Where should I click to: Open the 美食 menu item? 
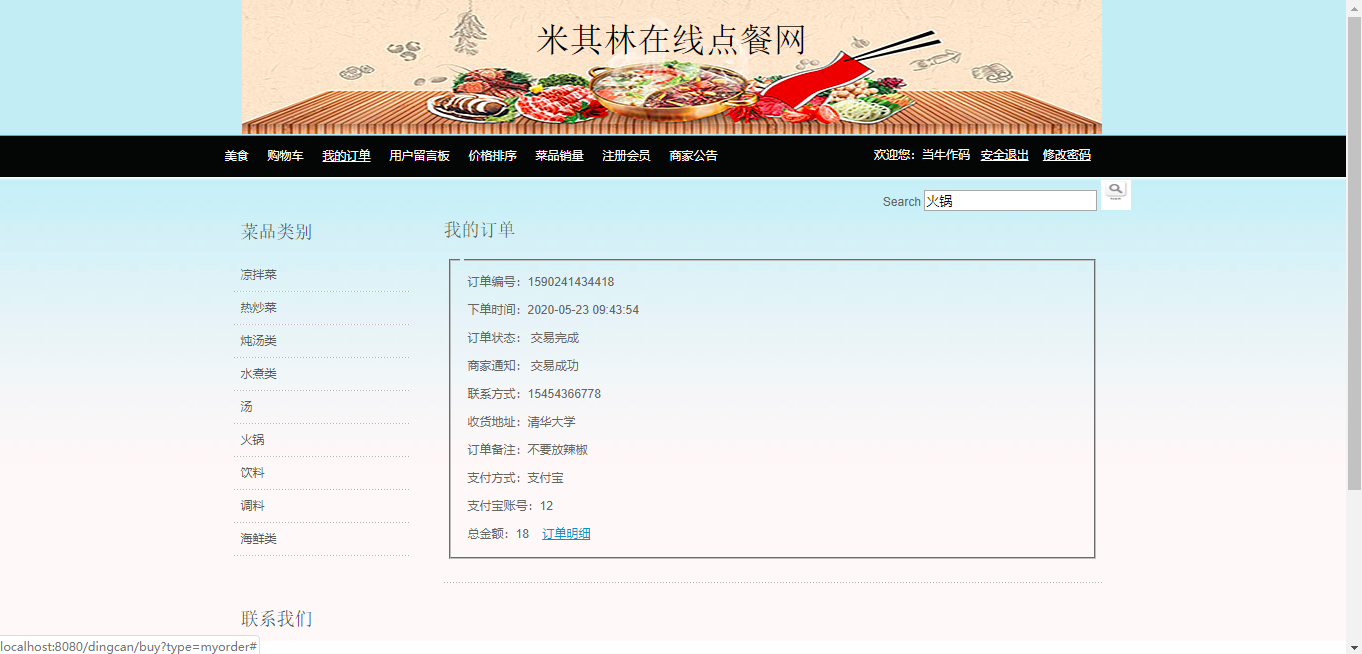[x=236, y=156]
